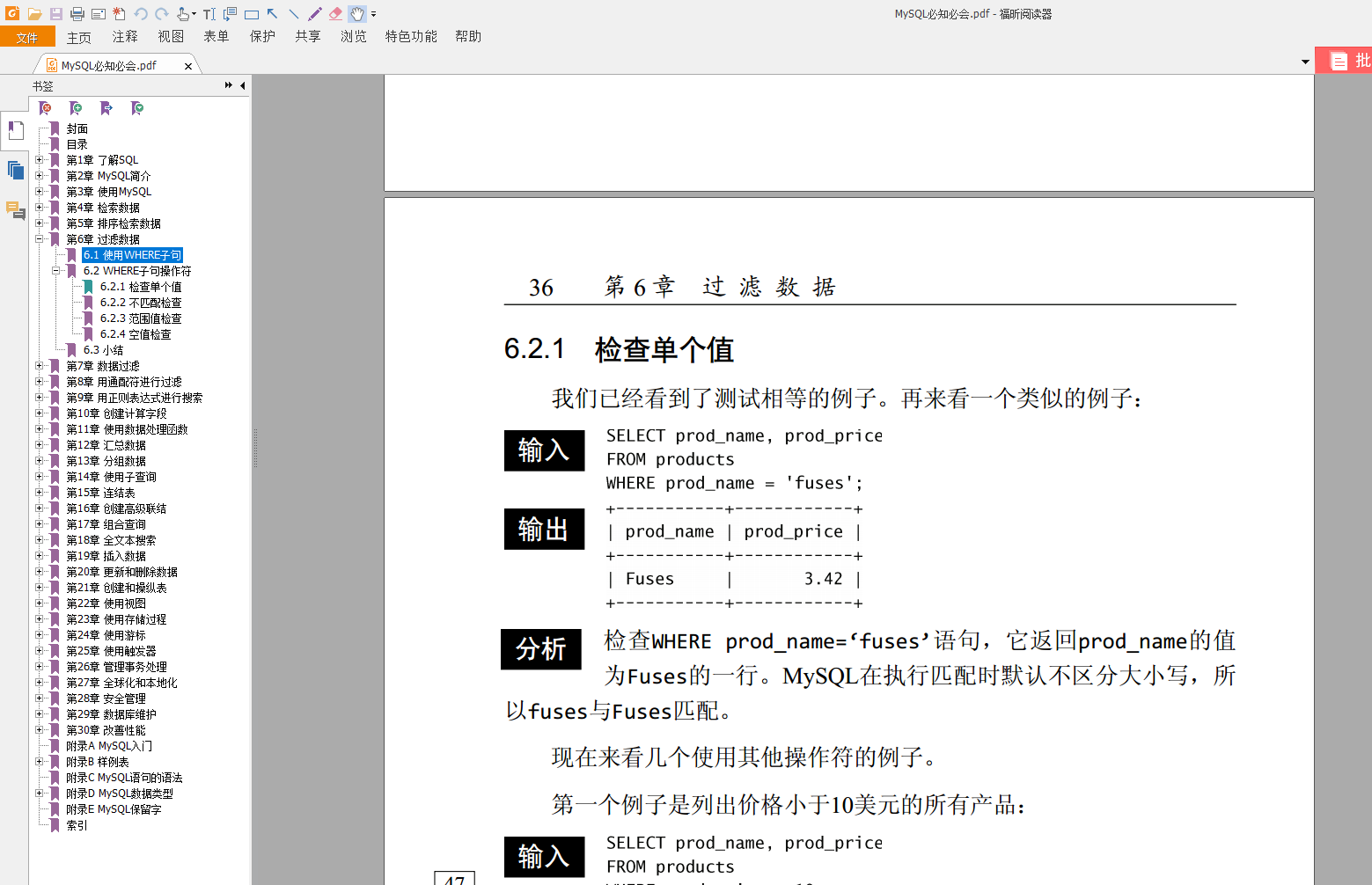Open the 文件 menu
This screenshot has height=885, width=1372.
(27, 37)
